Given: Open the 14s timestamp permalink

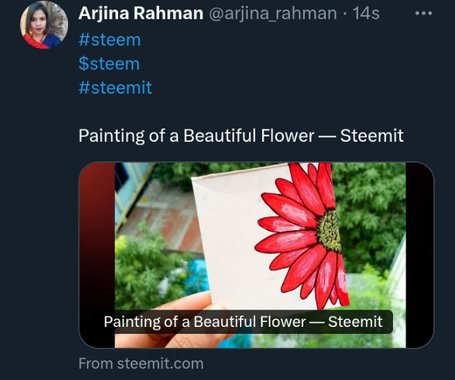Looking at the screenshot, I should 366,14.
